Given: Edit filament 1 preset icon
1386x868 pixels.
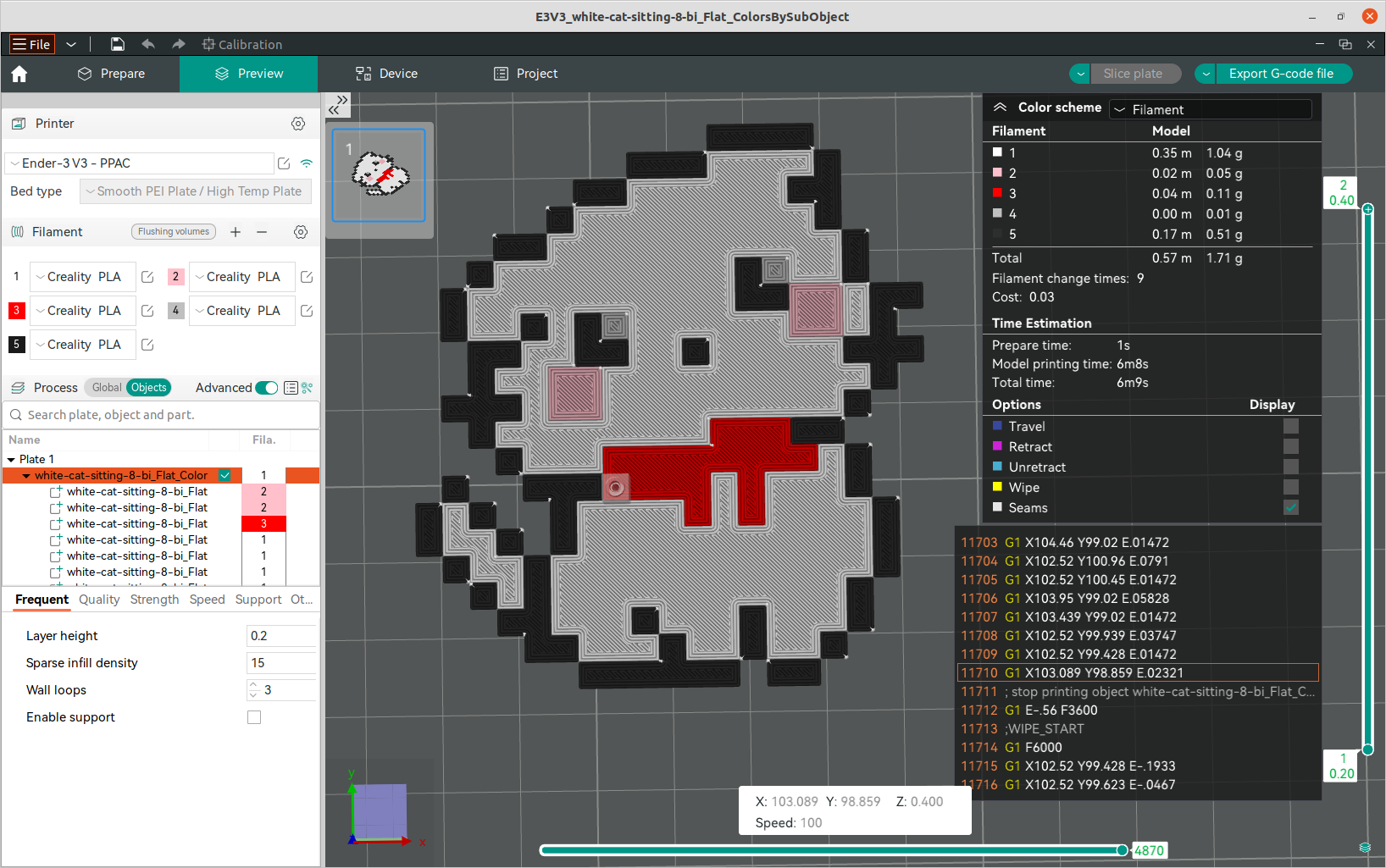Looking at the screenshot, I should [147, 277].
